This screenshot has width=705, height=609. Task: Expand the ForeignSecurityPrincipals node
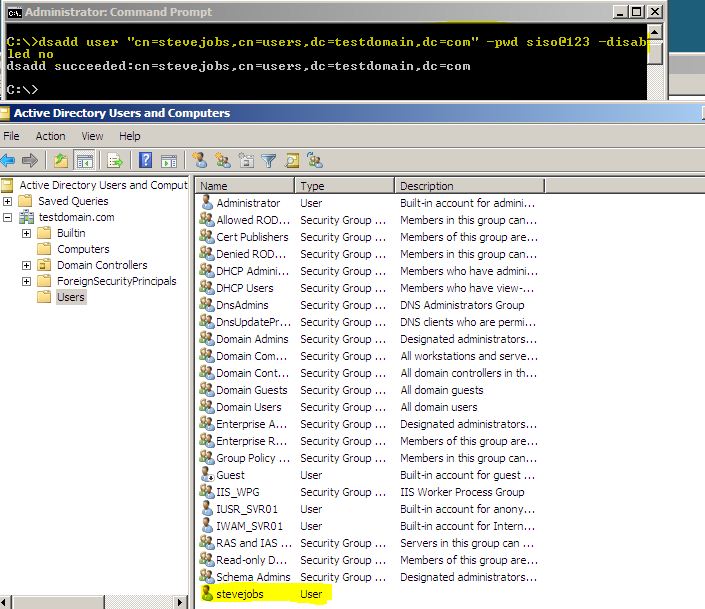tap(26, 282)
